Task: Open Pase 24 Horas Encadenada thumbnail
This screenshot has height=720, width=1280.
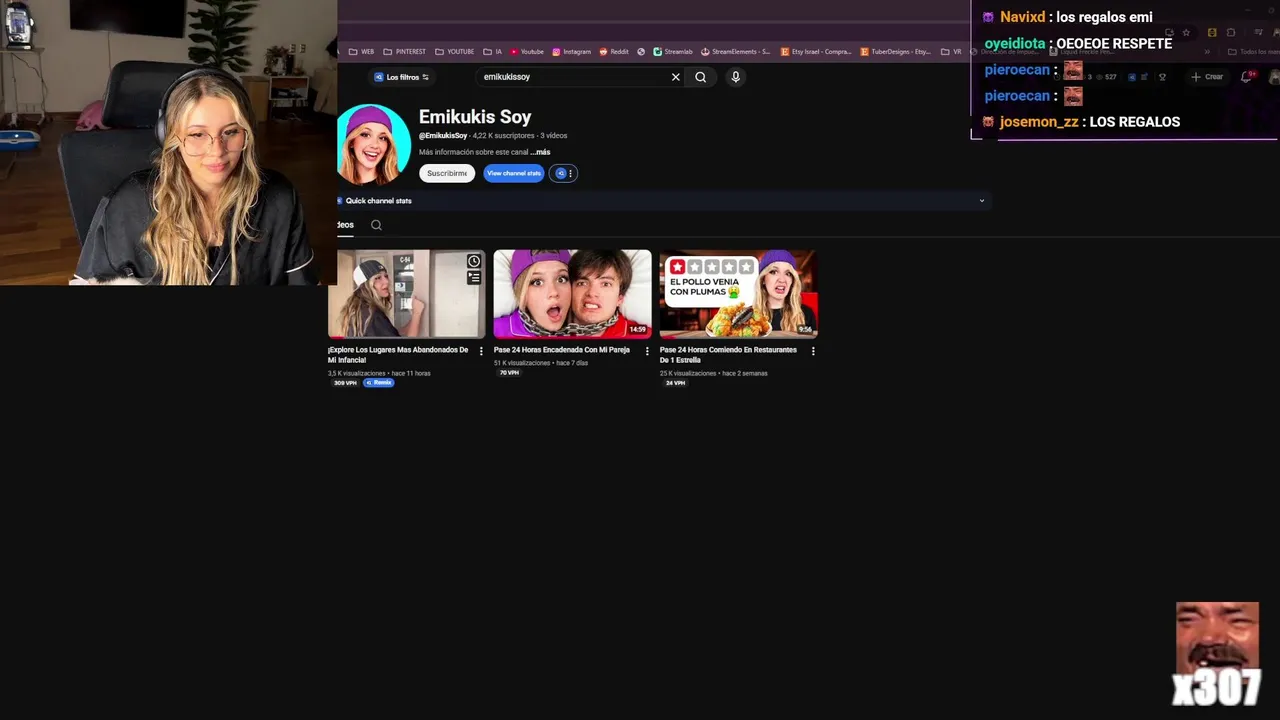Action: pos(572,294)
